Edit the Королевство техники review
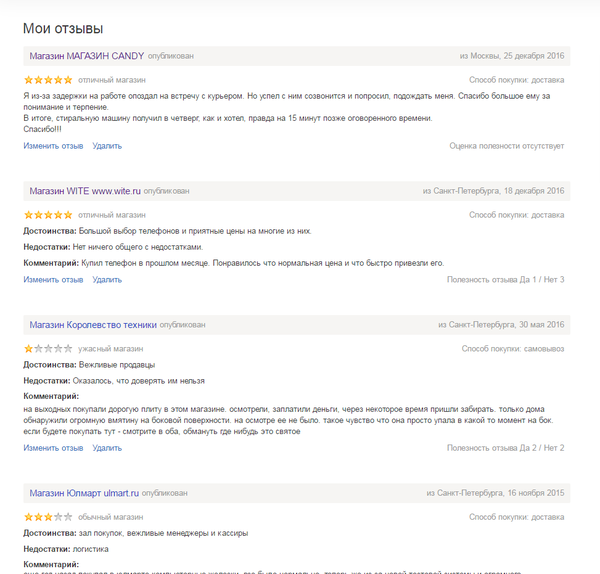Screen dimensions: 600x574 [x=53, y=448]
